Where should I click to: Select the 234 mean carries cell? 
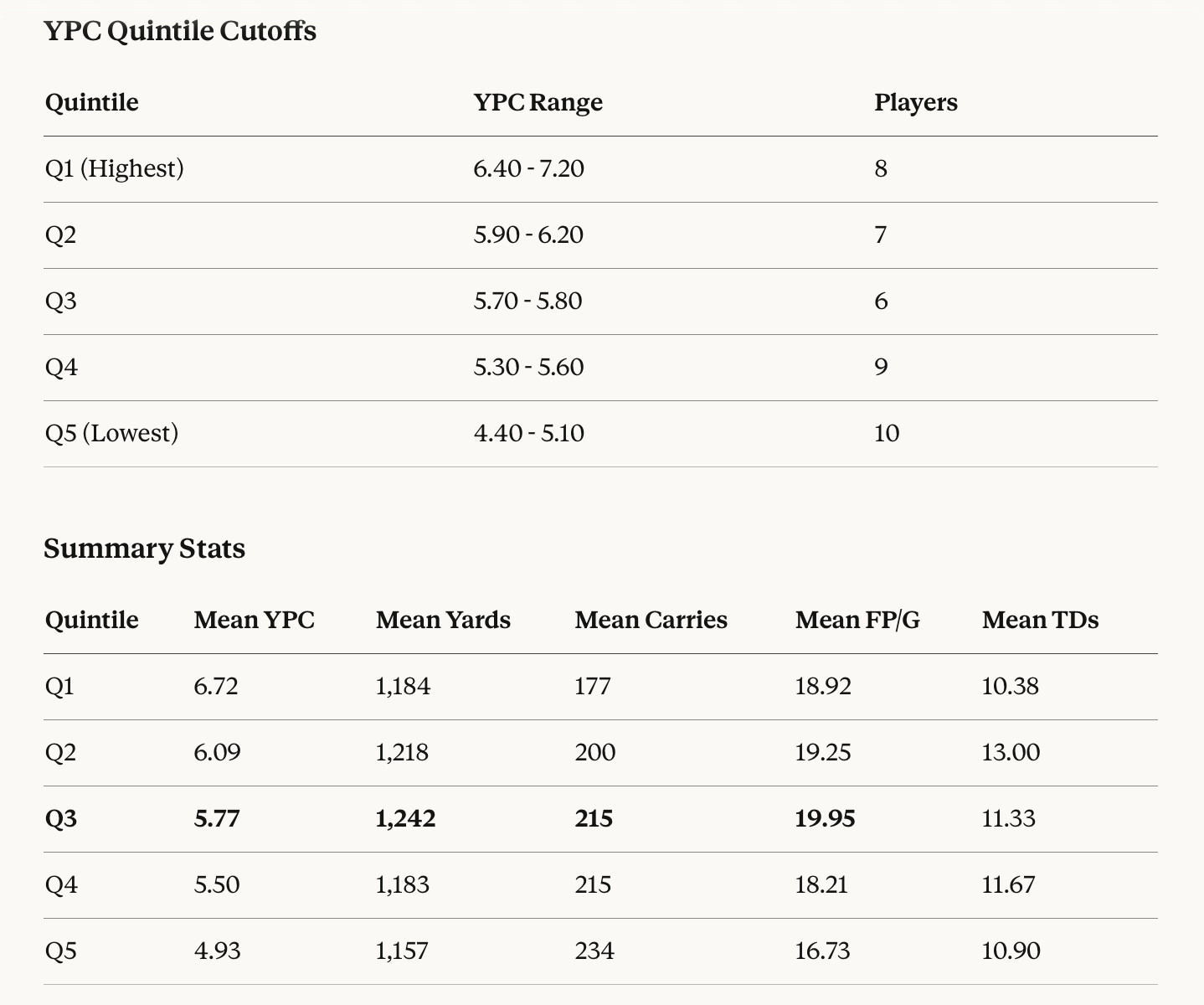[594, 951]
